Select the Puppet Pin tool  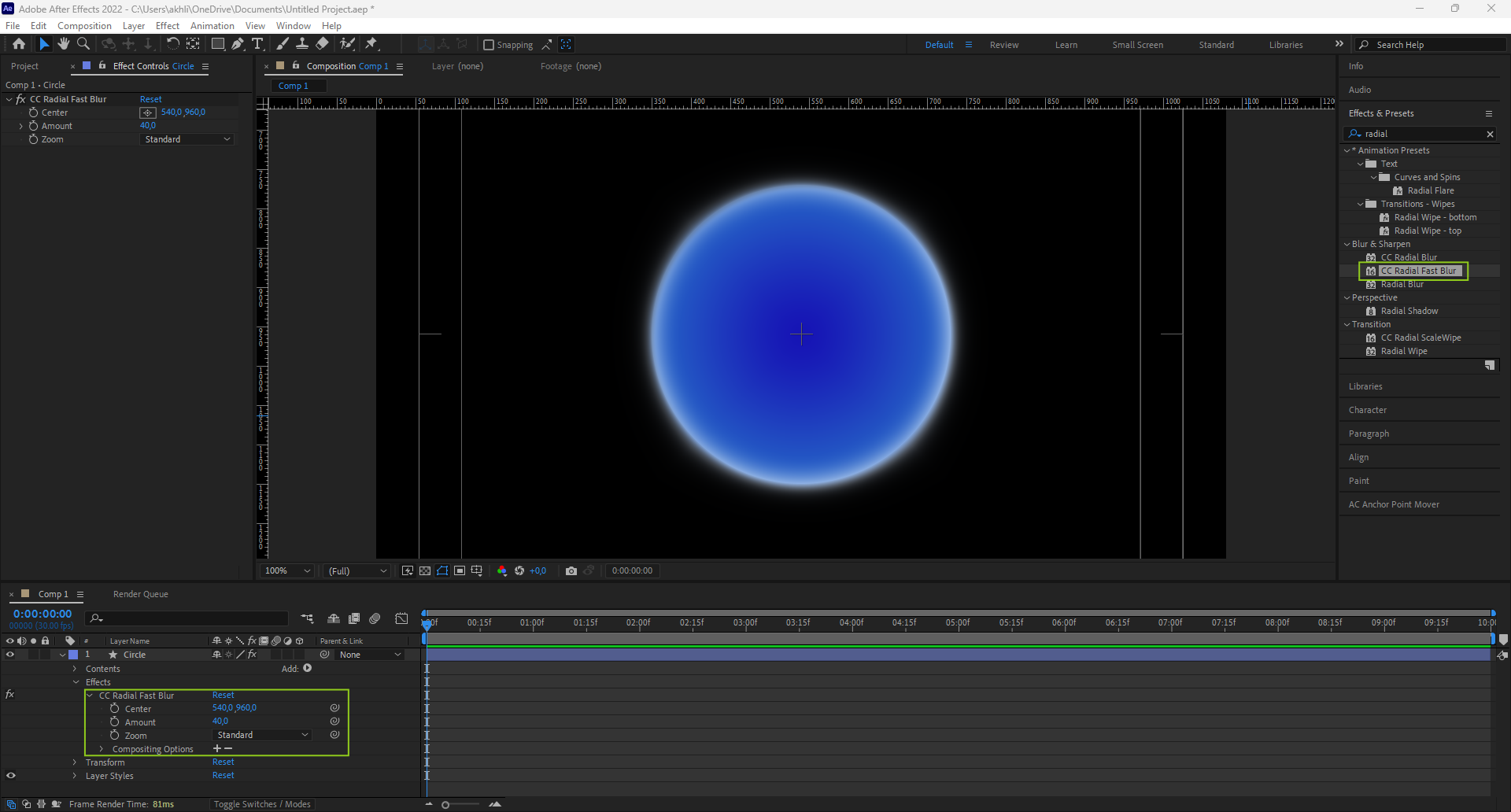tap(371, 44)
